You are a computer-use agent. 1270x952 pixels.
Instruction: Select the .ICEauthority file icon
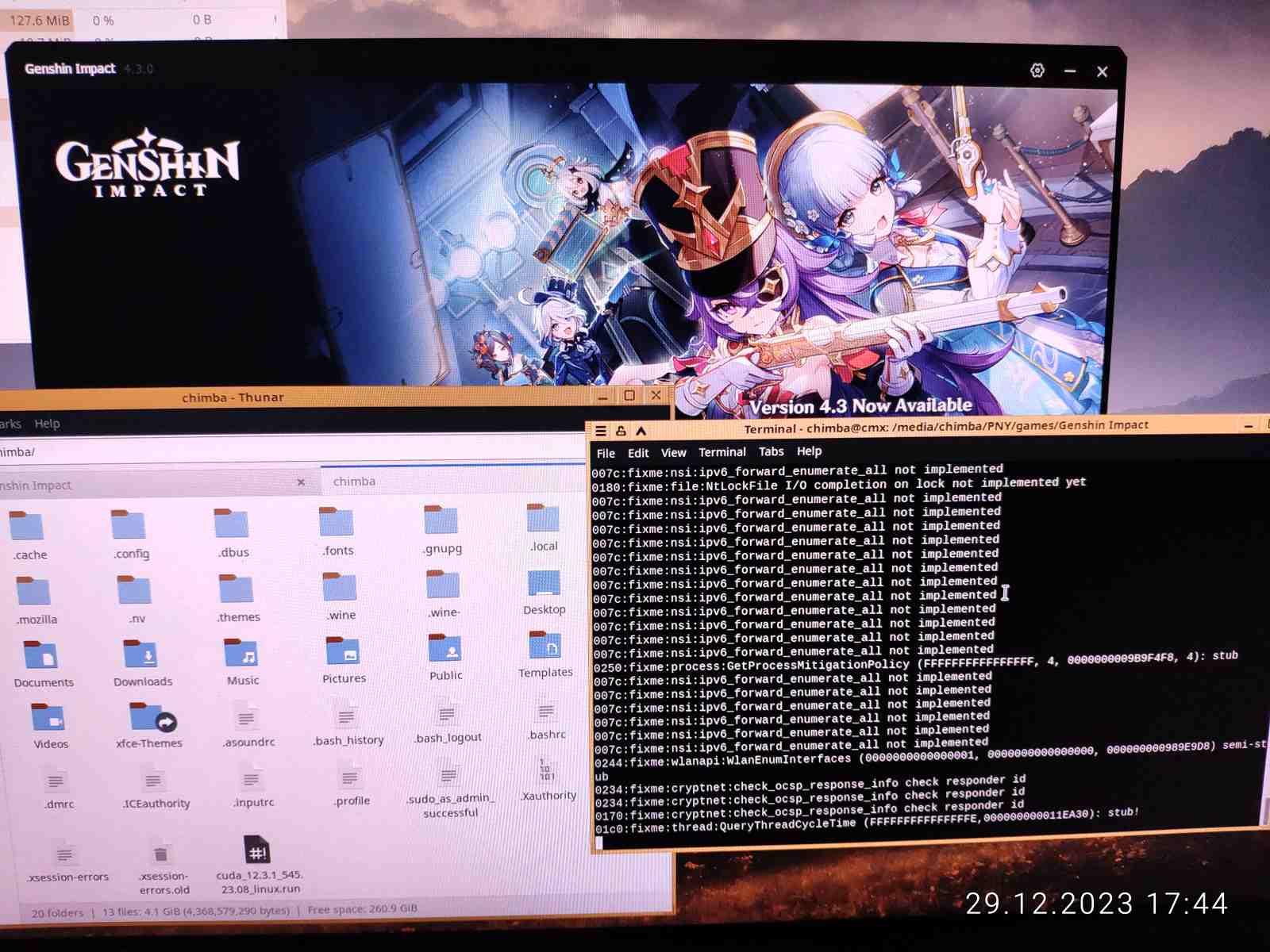tap(154, 780)
